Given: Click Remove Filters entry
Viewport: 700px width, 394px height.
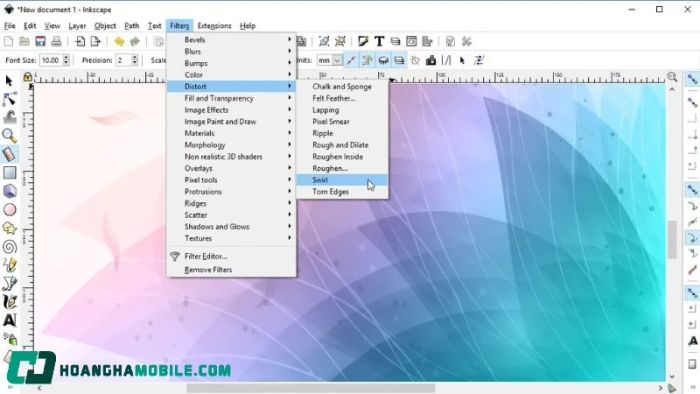Looking at the screenshot, I should pos(231,270).
